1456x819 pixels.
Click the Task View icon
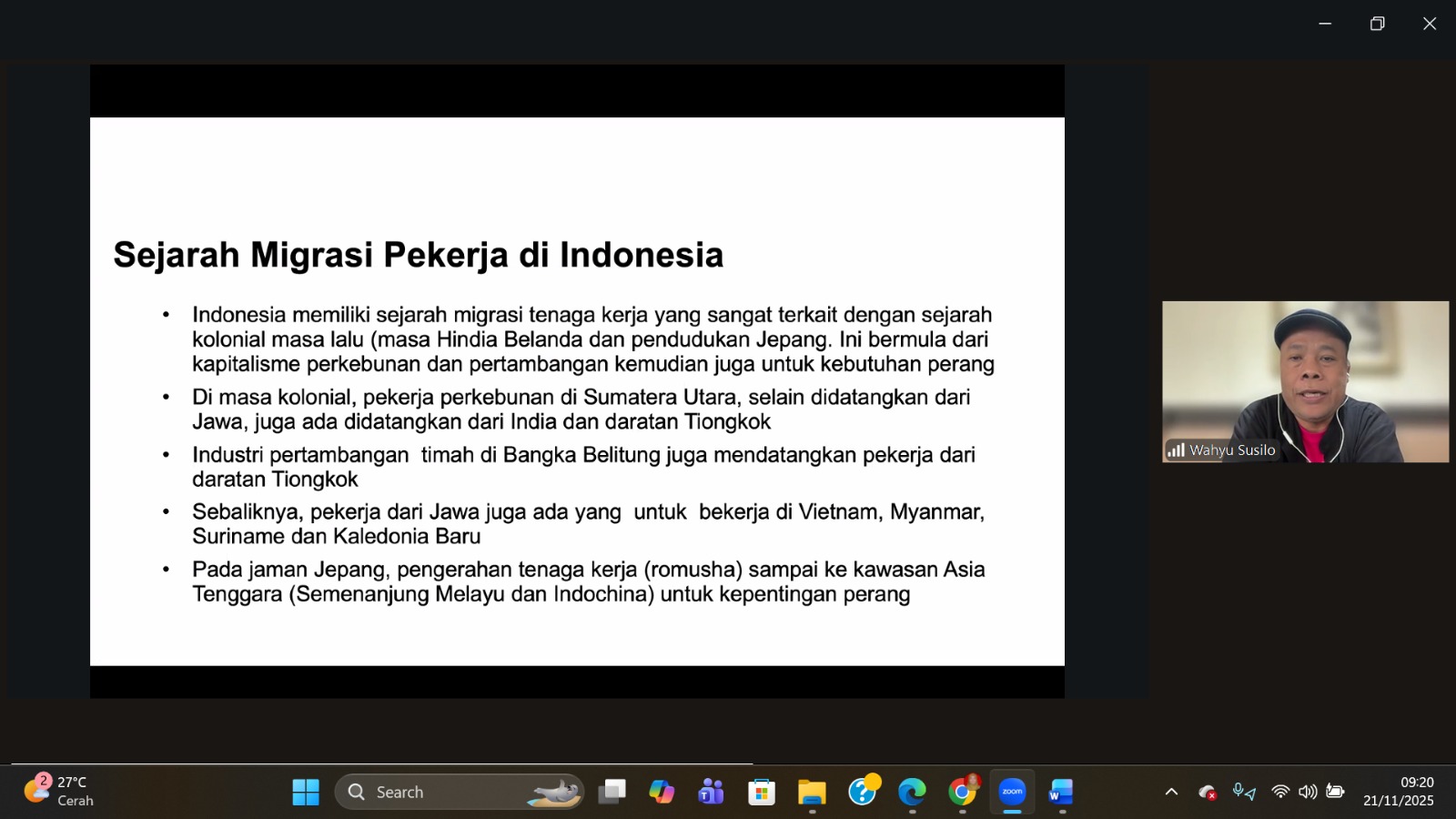click(612, 792)
